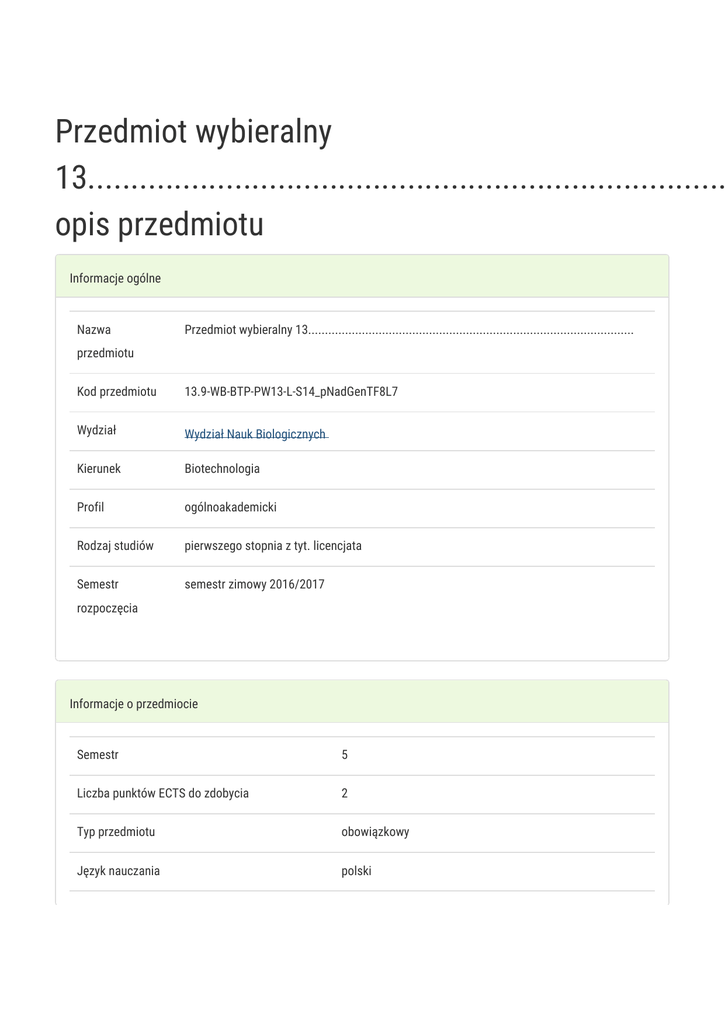The height and width of the screenshot is (1024, 725).
Task: Select the course code 13.9-WB-BTP-PW13-L-S14_pNadGenTF8L7
Action: (291, 392)
